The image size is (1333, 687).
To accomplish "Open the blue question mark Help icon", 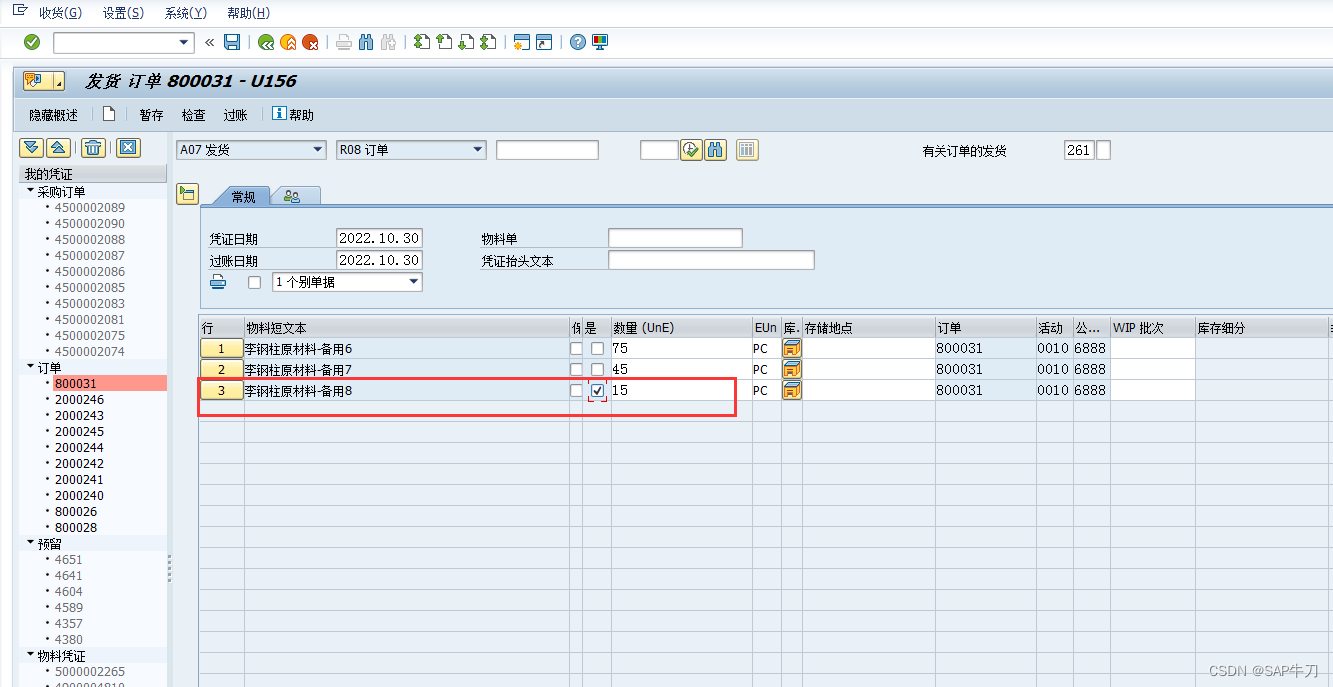I will click(578, 42).
